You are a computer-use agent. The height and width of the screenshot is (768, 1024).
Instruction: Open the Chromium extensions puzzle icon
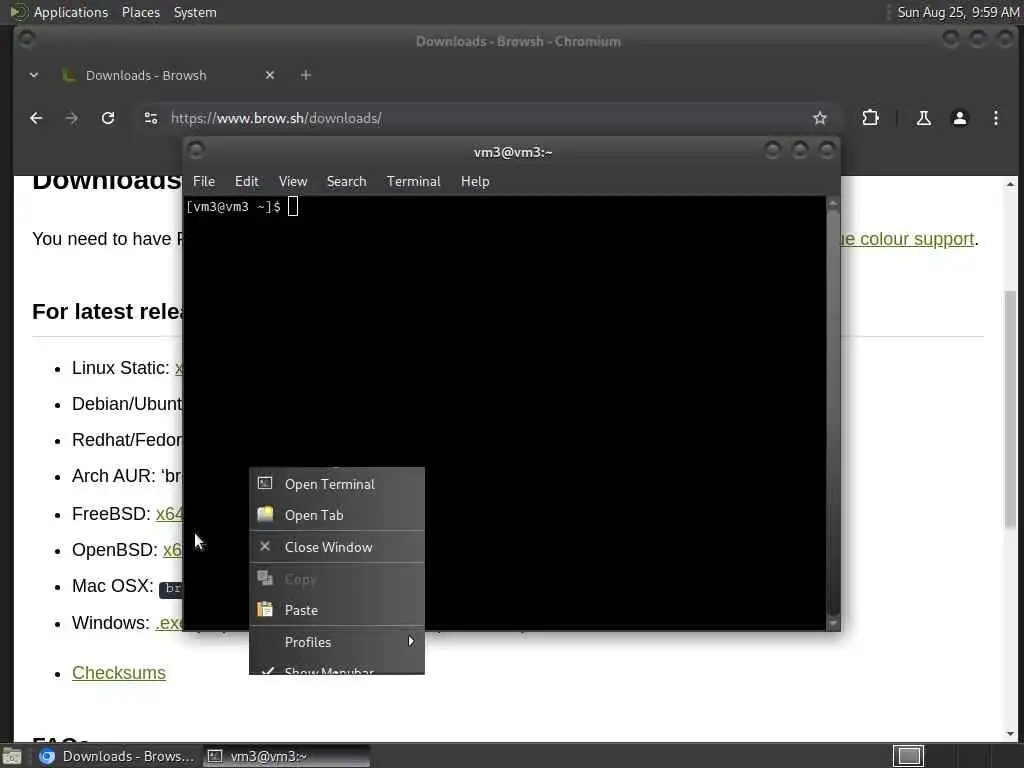point(870,118)
